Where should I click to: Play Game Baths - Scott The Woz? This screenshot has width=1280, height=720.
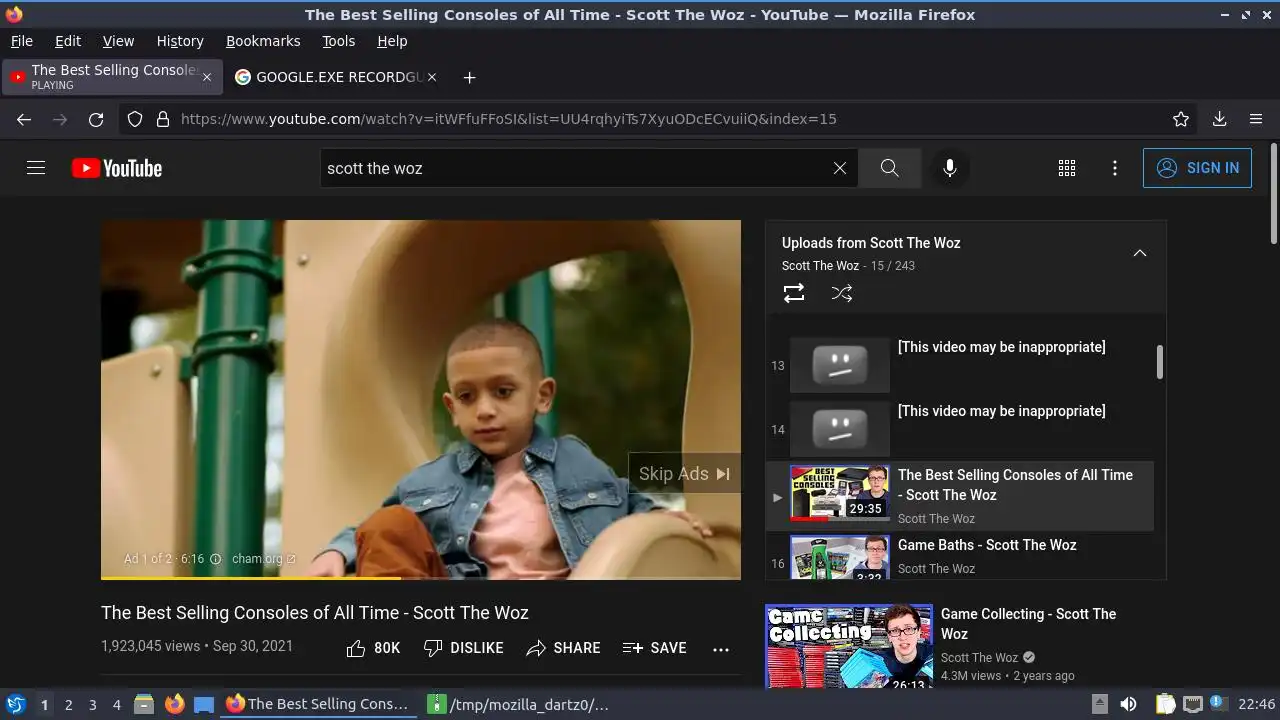click(x=960, y=556)
